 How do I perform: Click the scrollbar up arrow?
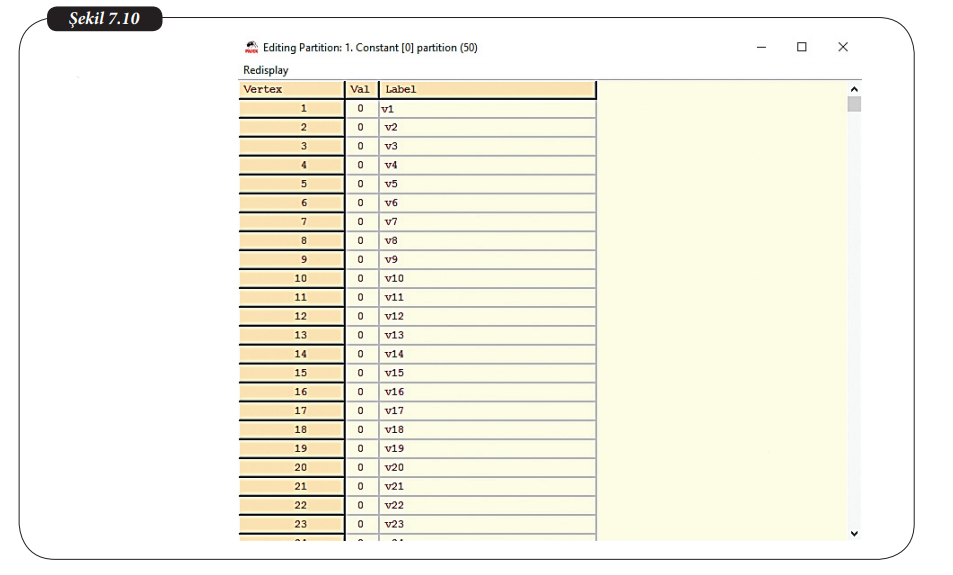(853, 87)
